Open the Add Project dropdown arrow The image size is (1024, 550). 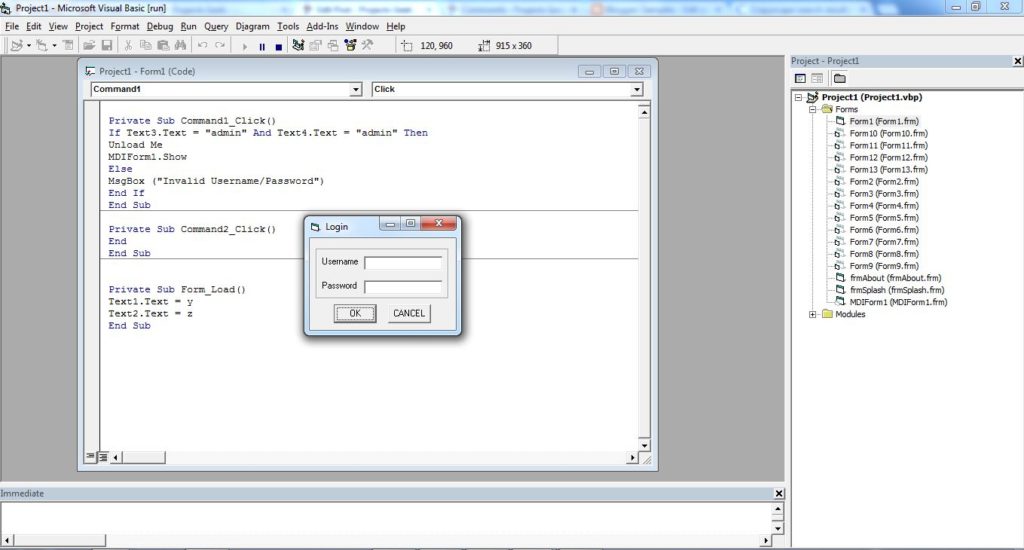29,46
